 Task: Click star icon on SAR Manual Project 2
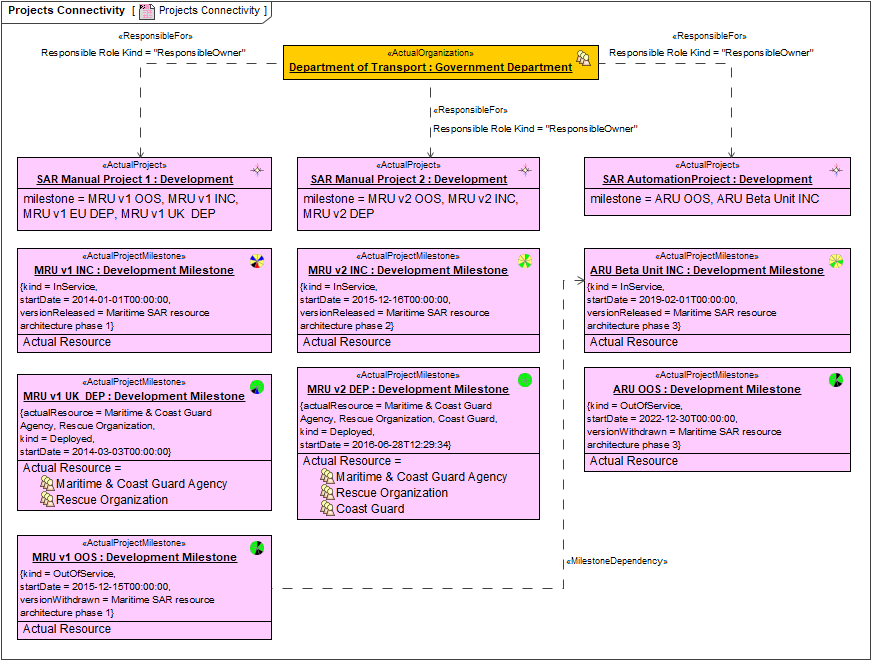[x=524, y=171]
